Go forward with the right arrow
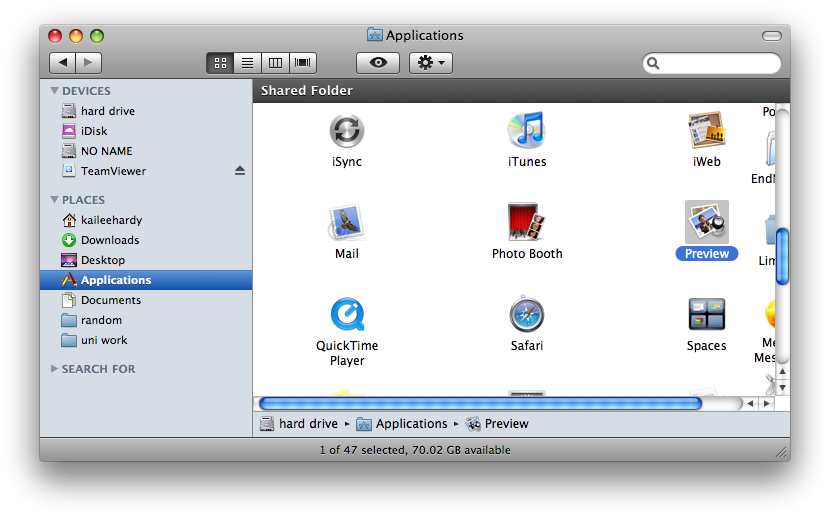 88,62
